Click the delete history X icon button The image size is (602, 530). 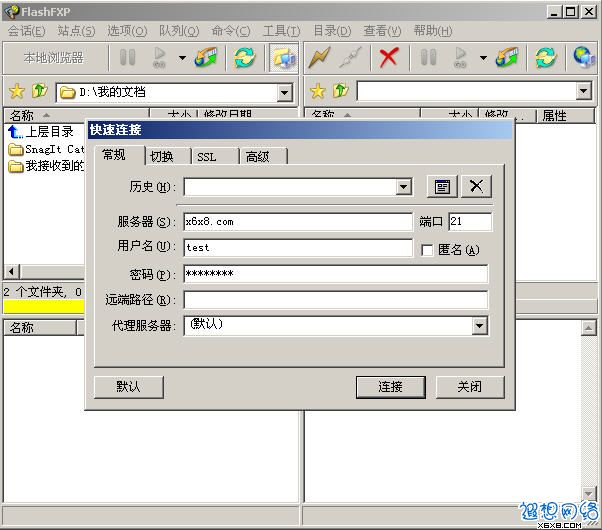click(476, 187)
